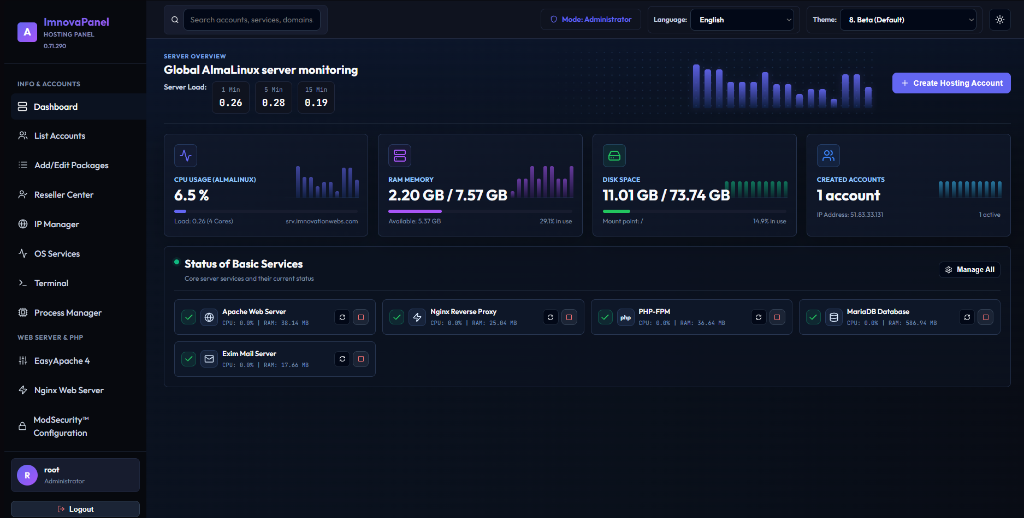Click the "Mount point: /" text
Screen dimensions: 1024x518
(x=623, y=221)
